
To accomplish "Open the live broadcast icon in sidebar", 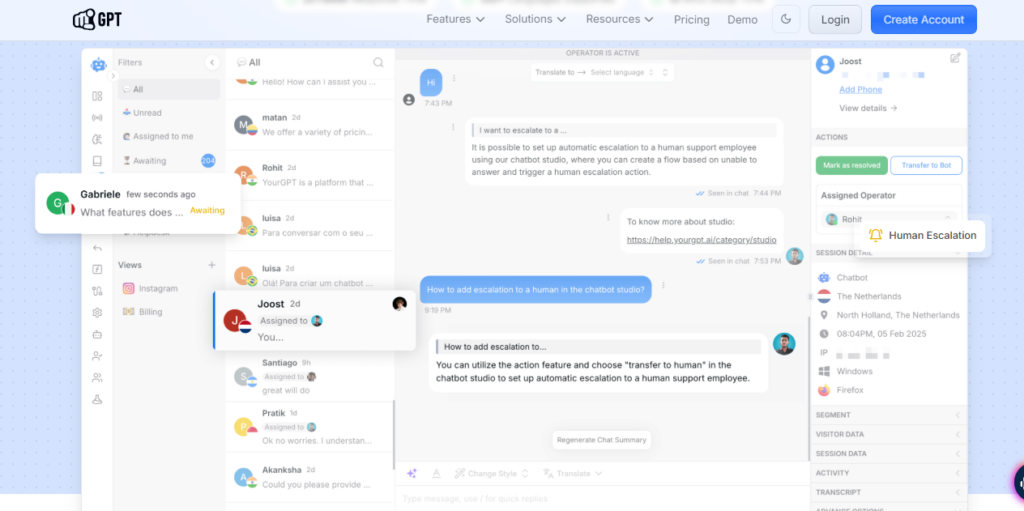I will coord(97,118).
